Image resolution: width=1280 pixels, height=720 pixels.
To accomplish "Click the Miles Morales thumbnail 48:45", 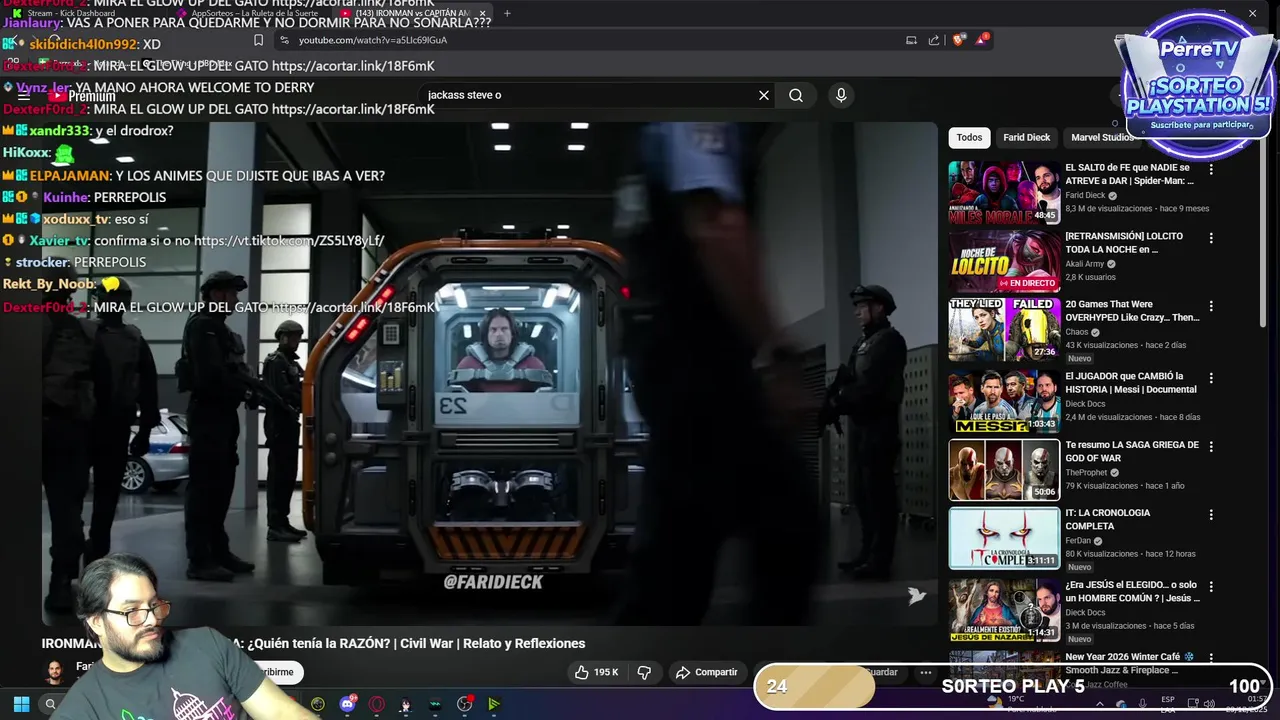I will [1004, 193].
